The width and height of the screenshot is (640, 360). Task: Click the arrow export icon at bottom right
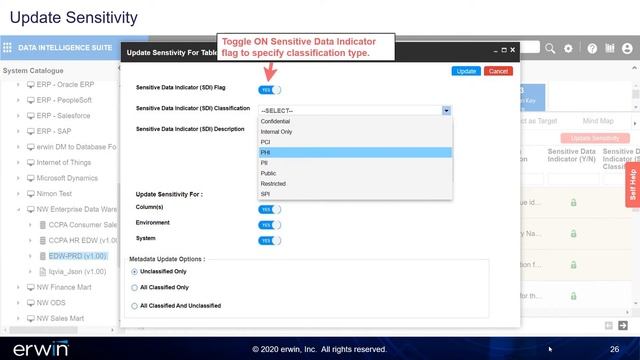pos(623,325)
